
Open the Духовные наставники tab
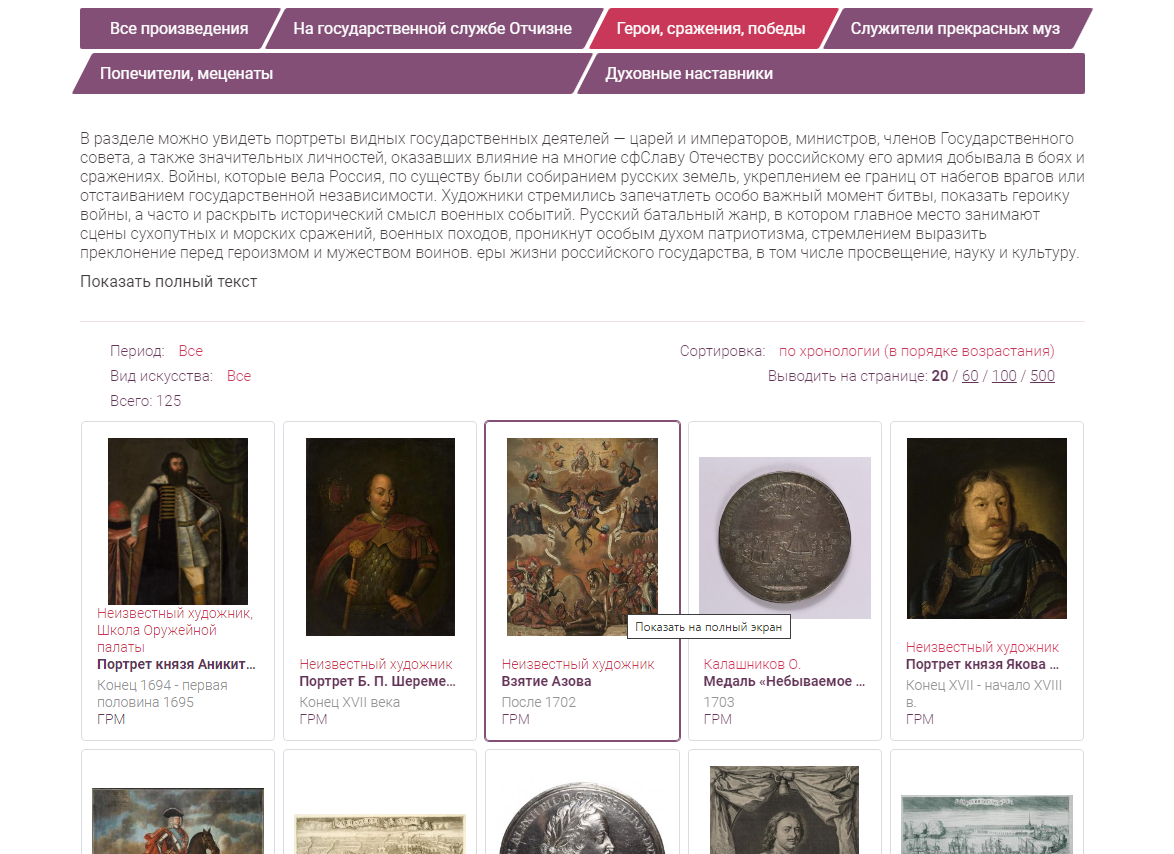pyautogui.click(x=689, y=73)
